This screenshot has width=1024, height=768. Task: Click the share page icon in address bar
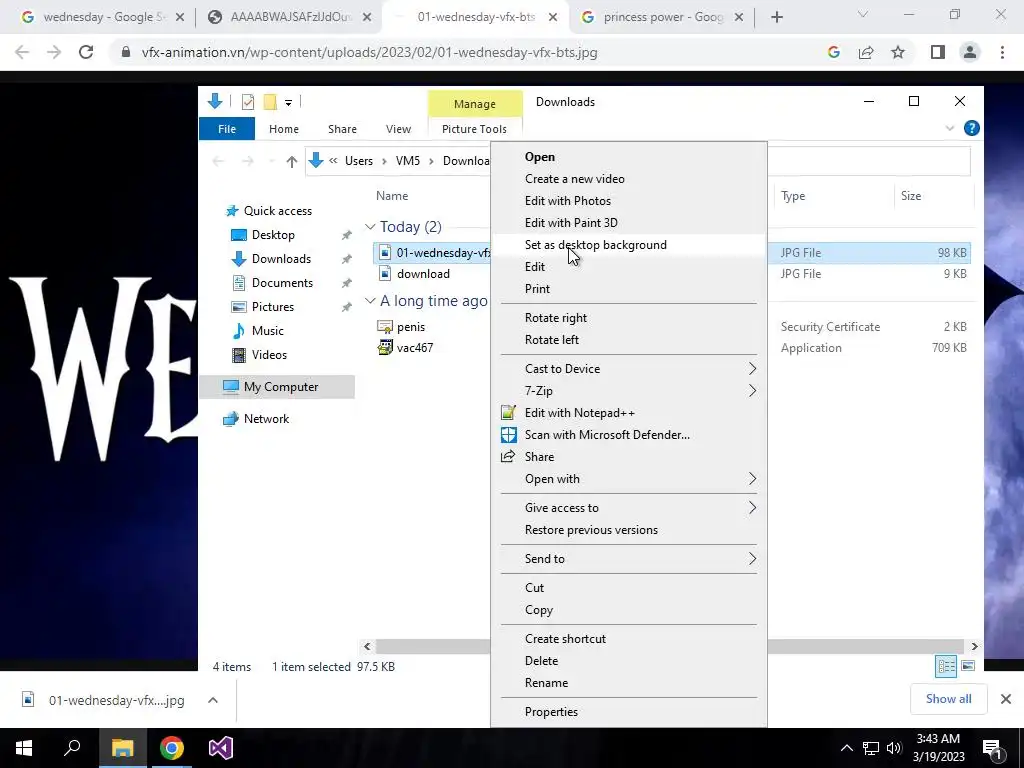866,52
